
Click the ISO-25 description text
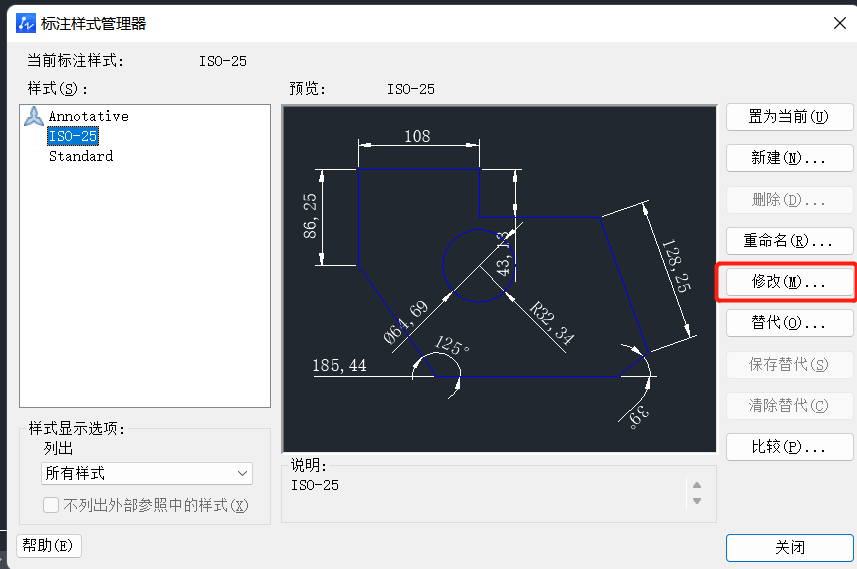(315, 485)
